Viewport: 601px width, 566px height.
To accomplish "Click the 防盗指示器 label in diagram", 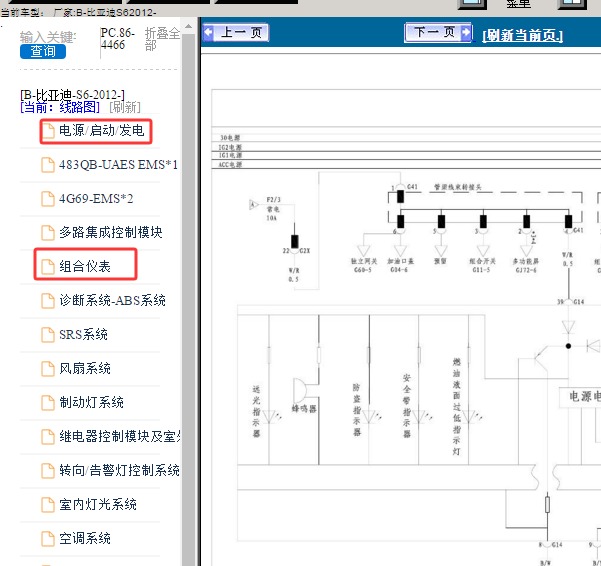I will pos(357,410).
